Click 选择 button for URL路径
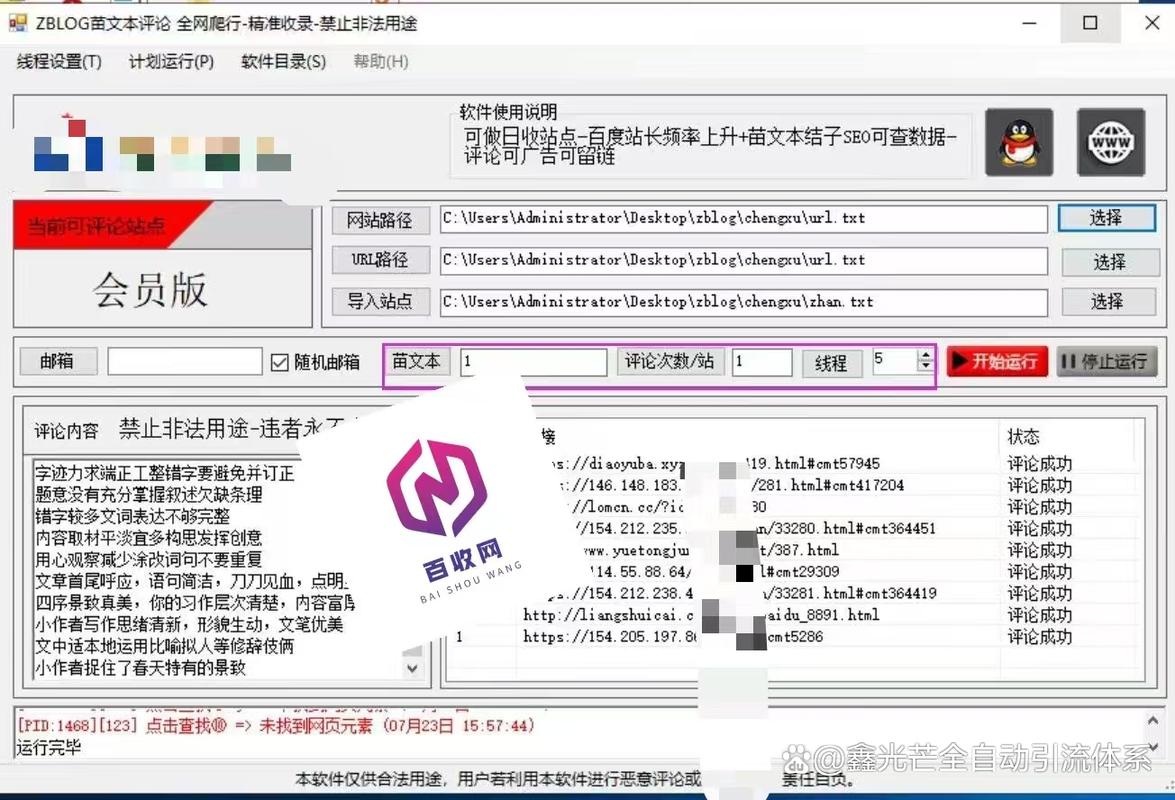This screenshot has width=1175, height=800. coord(1108,262)
